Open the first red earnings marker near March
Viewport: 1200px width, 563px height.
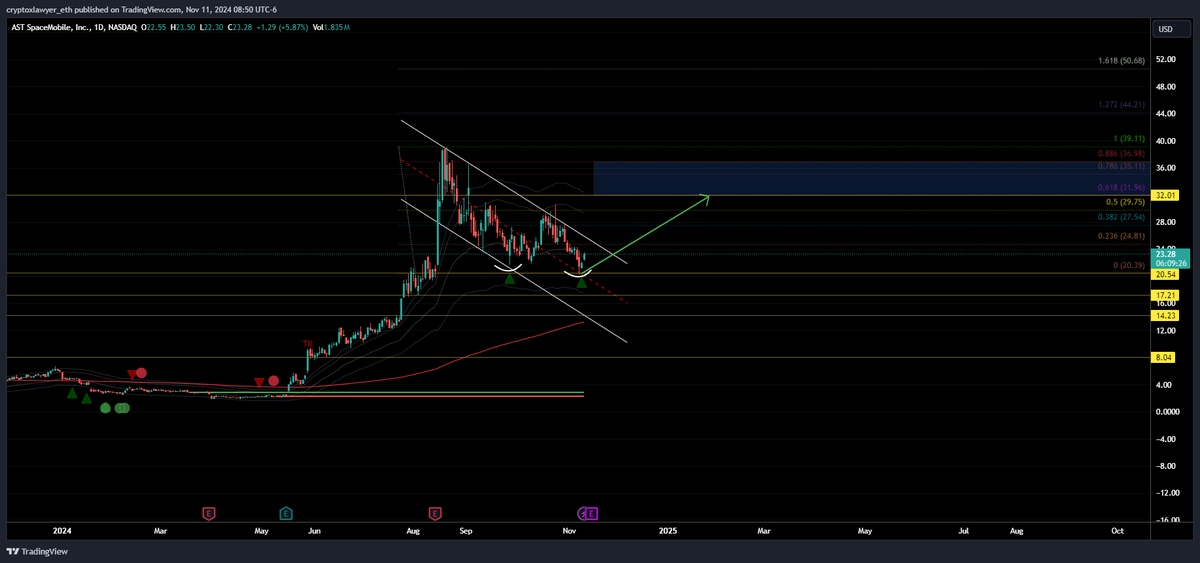(209, 513)
